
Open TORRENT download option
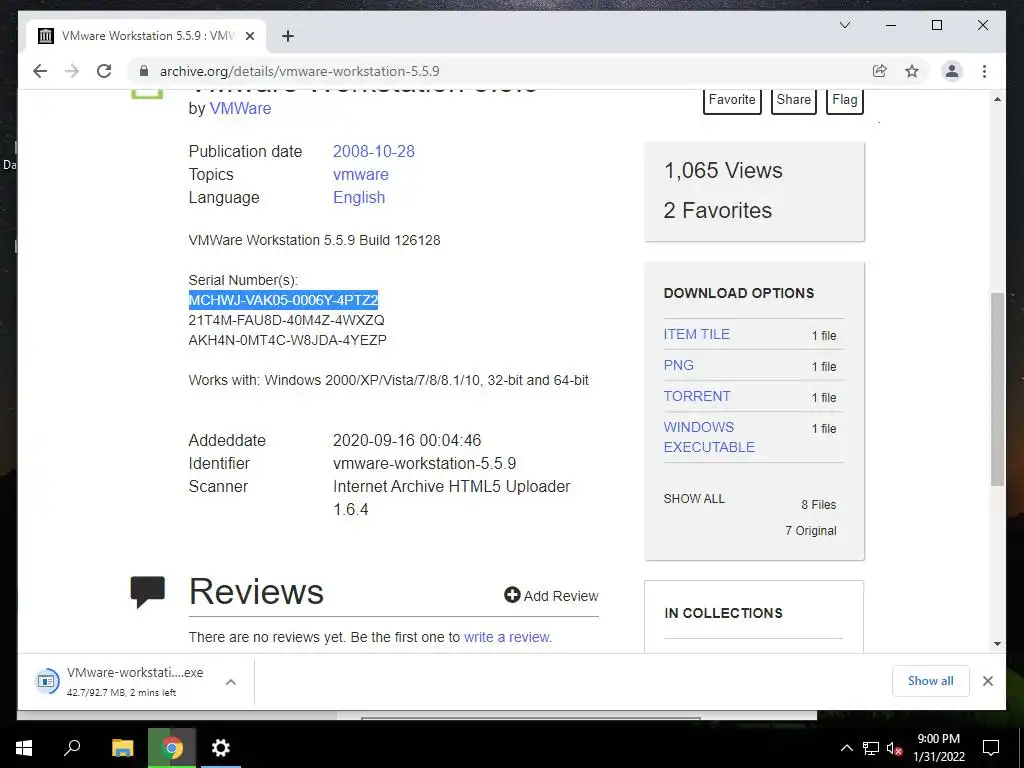click(x=697, y=396)
